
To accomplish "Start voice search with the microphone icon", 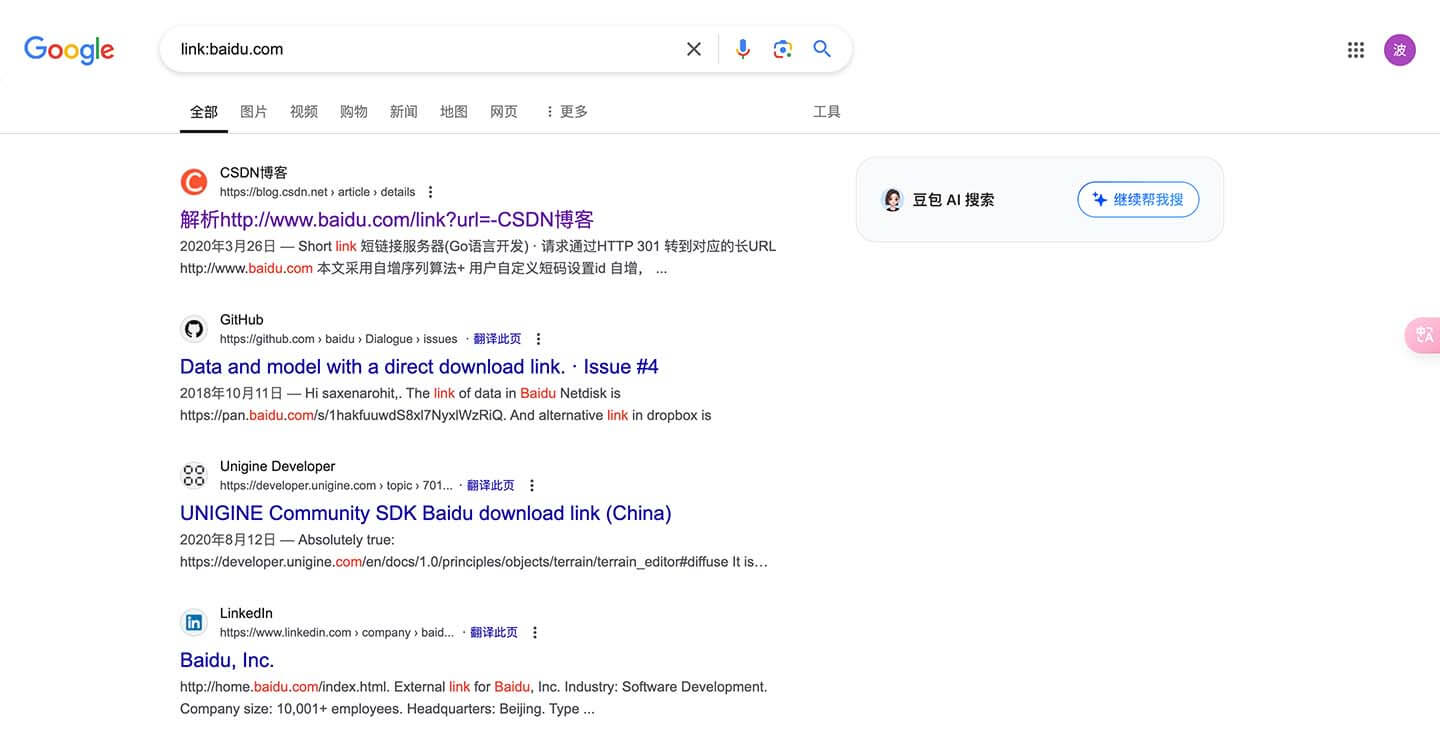I will 743,49.
